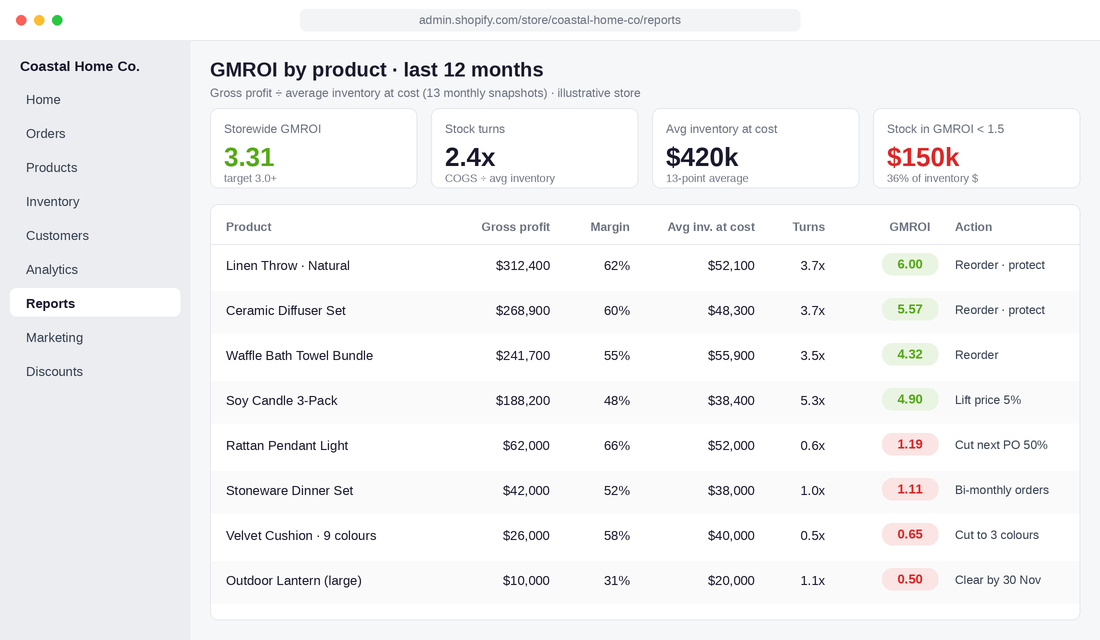
Task: Click the Cut to 3 colours action
Action: 996,535
